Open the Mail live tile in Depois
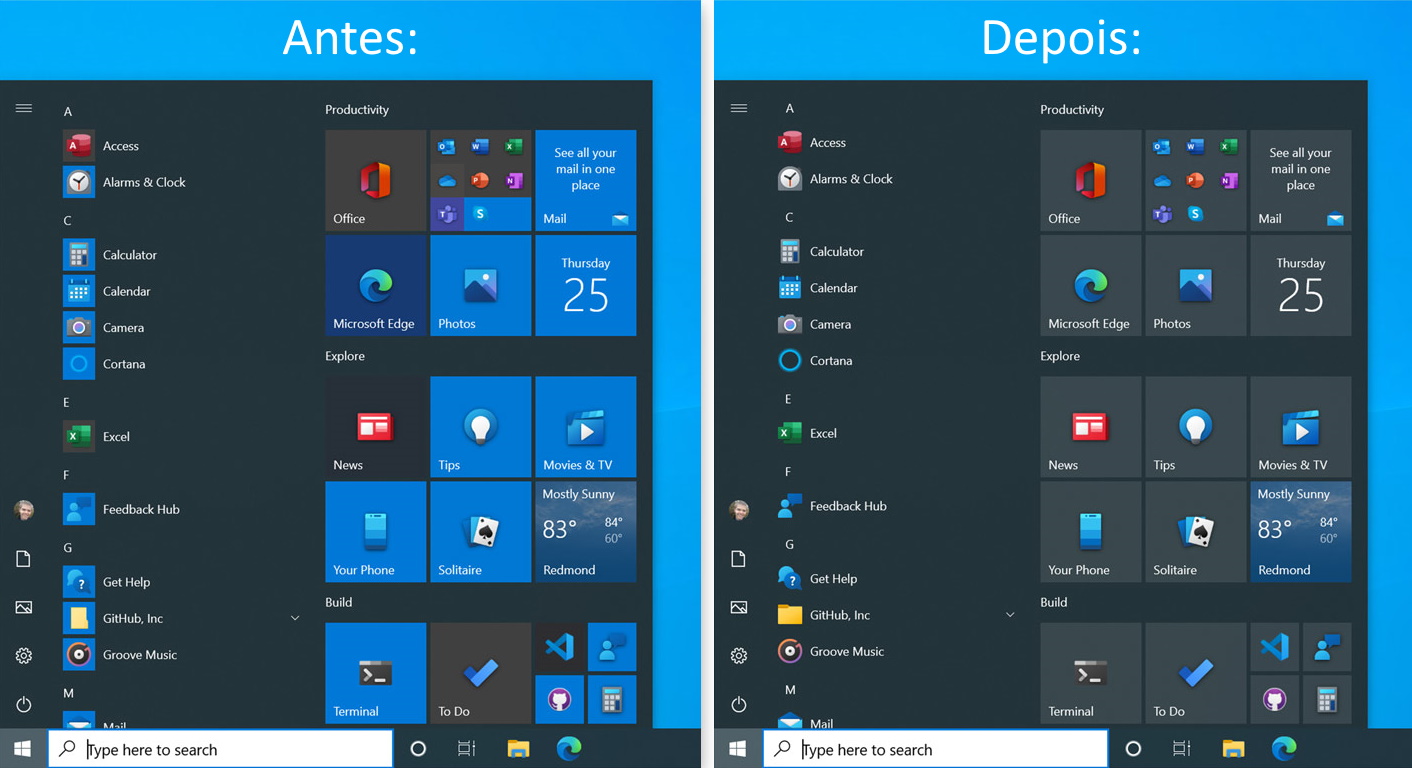The height and width of the screenshot is (768, 1412). tap(1301, 181)
